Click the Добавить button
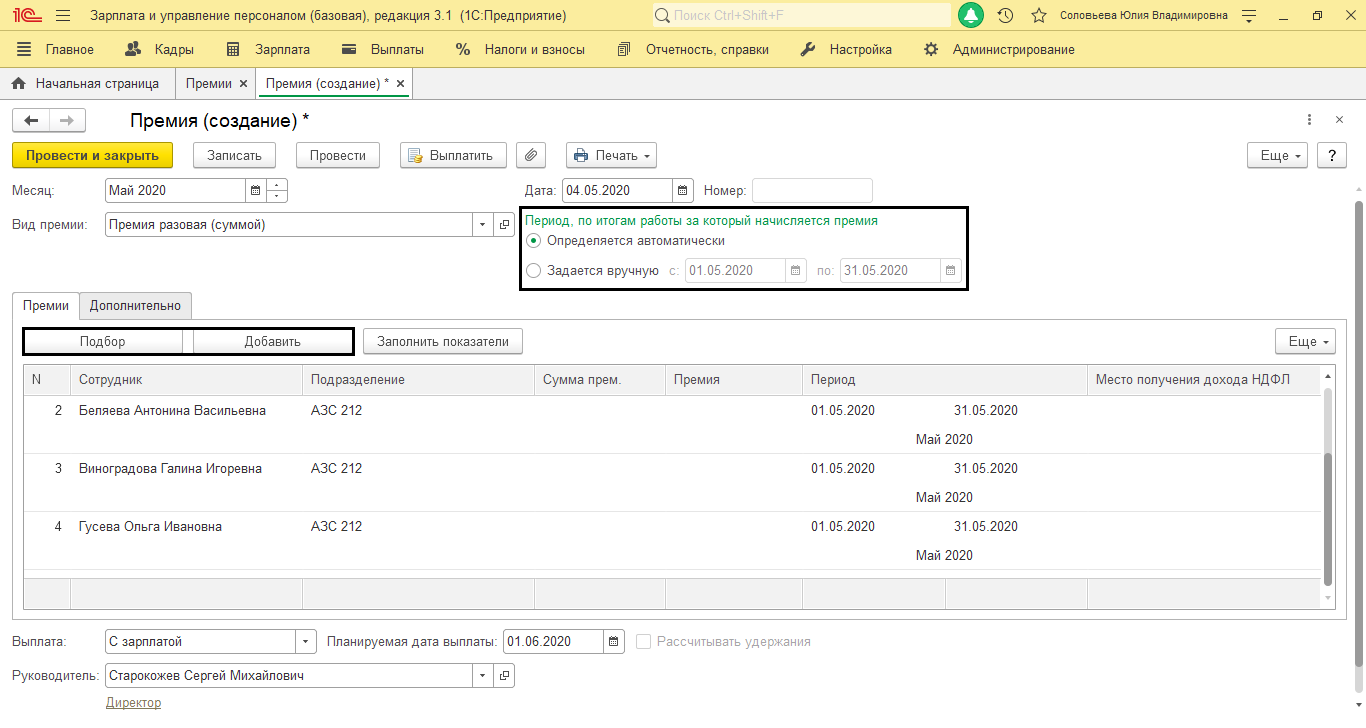 (272, 341)
